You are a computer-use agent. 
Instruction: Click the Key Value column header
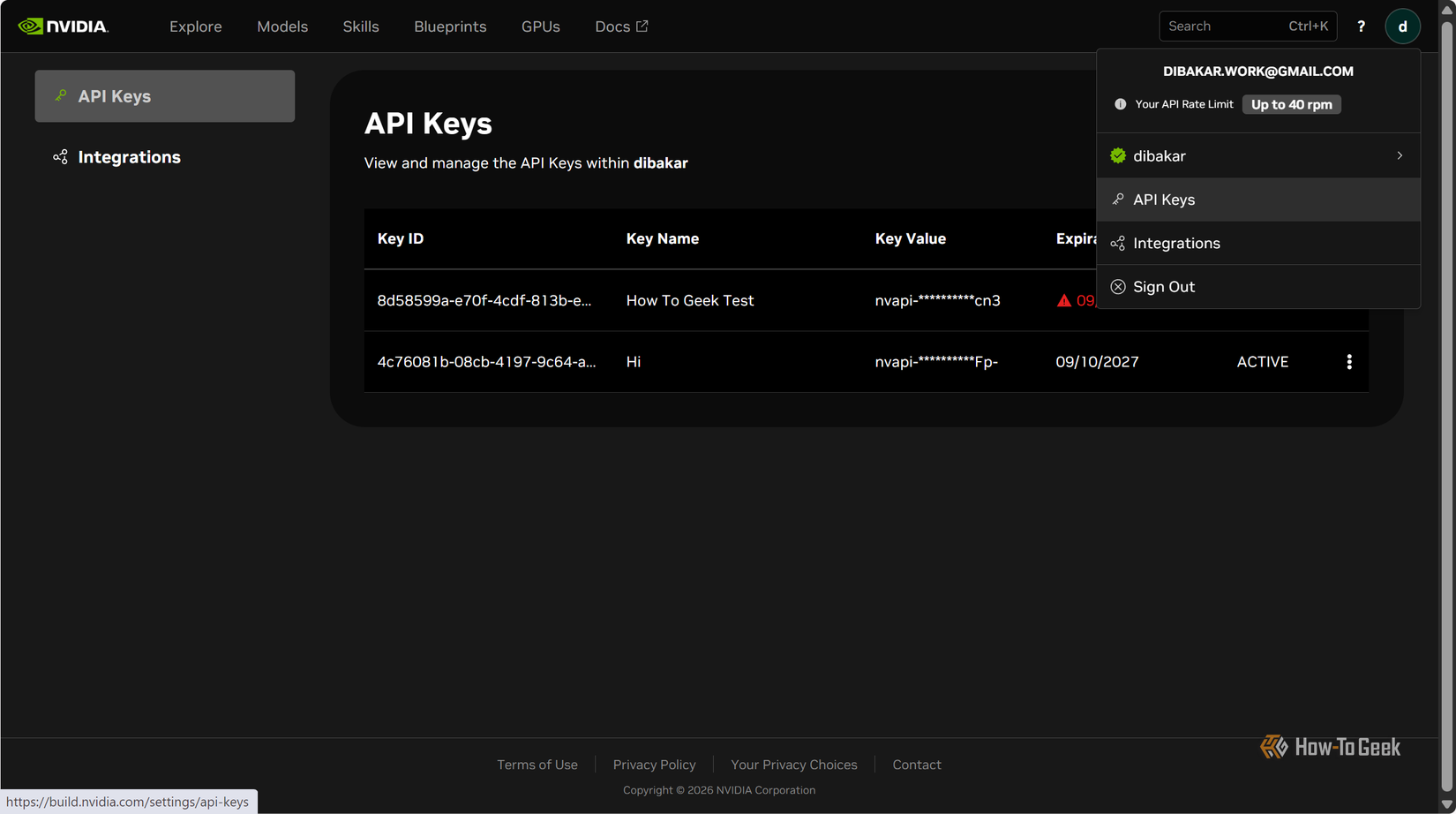click(x=911, y=238)
